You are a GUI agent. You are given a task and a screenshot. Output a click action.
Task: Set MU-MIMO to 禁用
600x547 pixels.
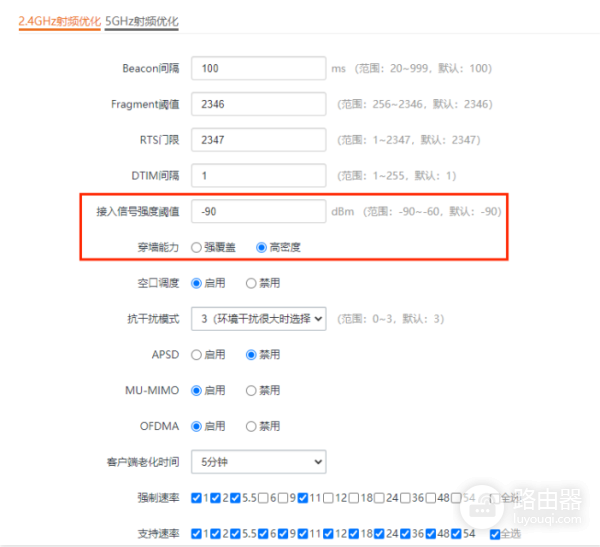click(252, 390)
